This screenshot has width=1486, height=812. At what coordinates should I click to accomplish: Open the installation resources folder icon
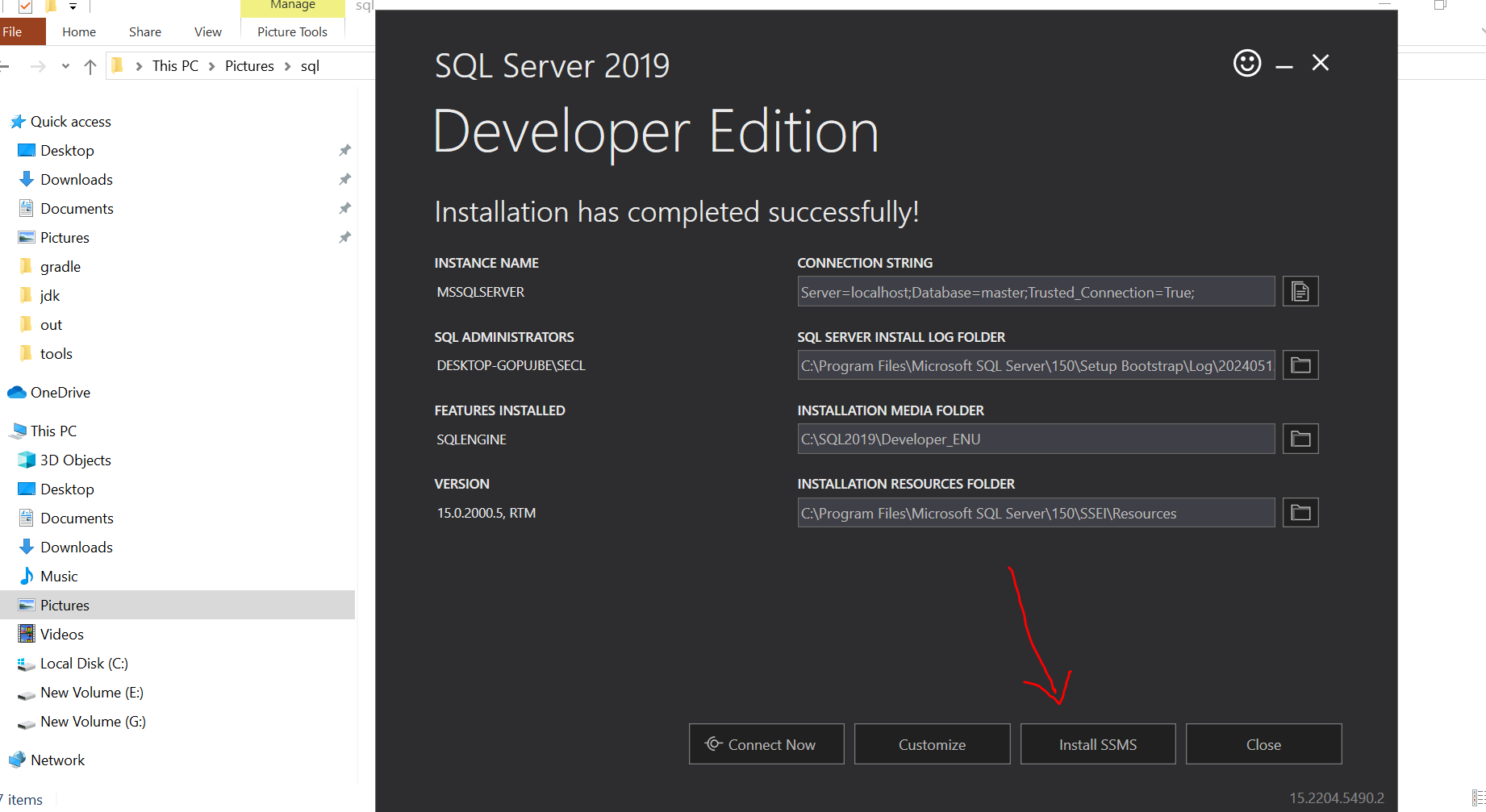(x=1300, y=513)
